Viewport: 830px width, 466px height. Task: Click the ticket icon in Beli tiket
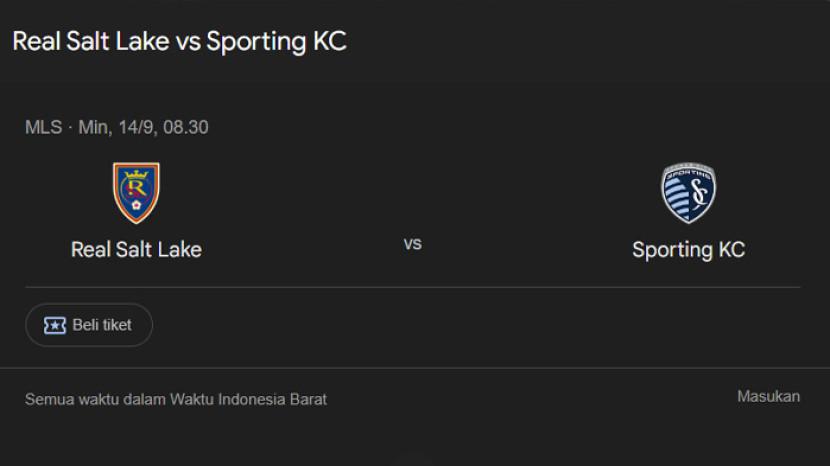(x=55, y=325)
